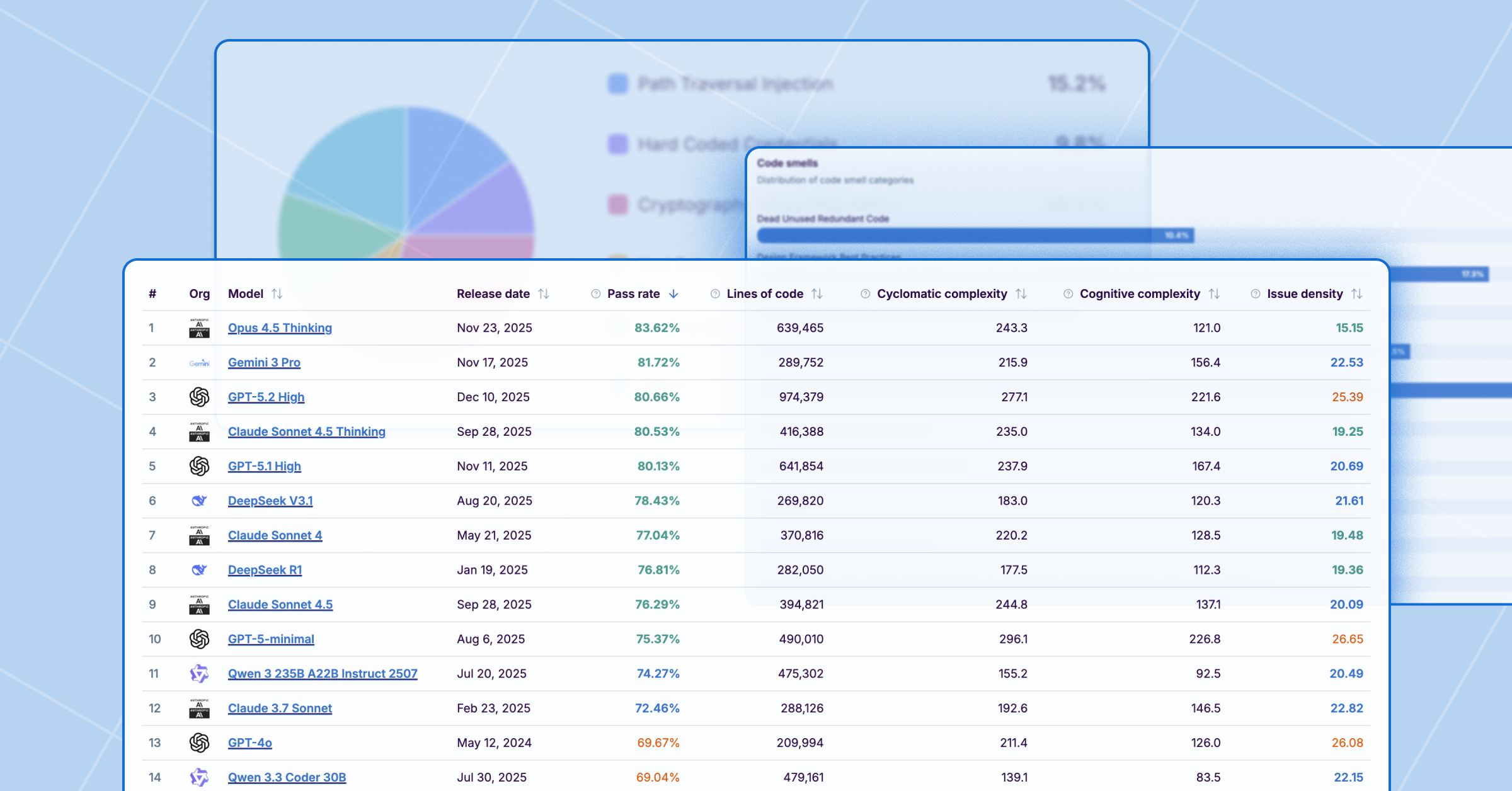This screenshot has width=1512, height=791.
Task: Toggle the Release date sort arrows
Action: pos(544,294)
